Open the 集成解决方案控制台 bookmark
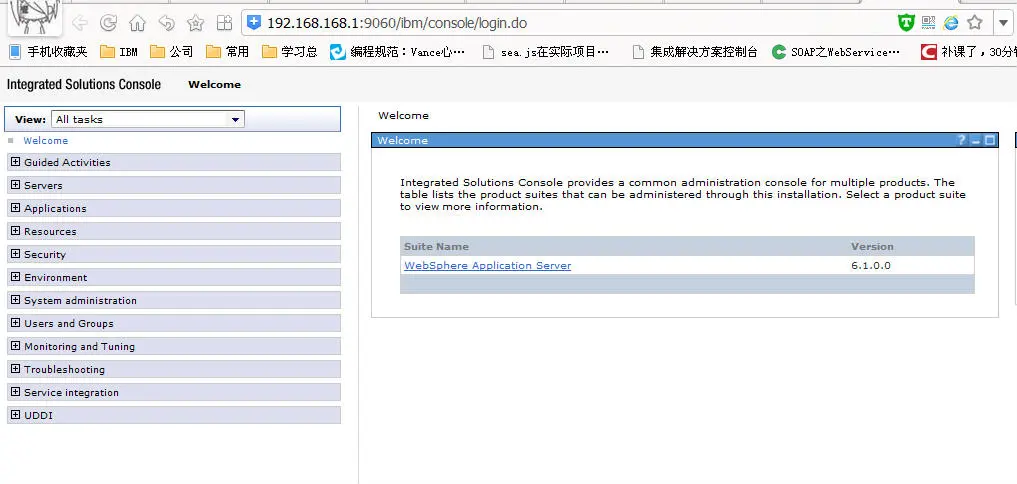The image size is (1017, 484). click(x=695, y=52)
